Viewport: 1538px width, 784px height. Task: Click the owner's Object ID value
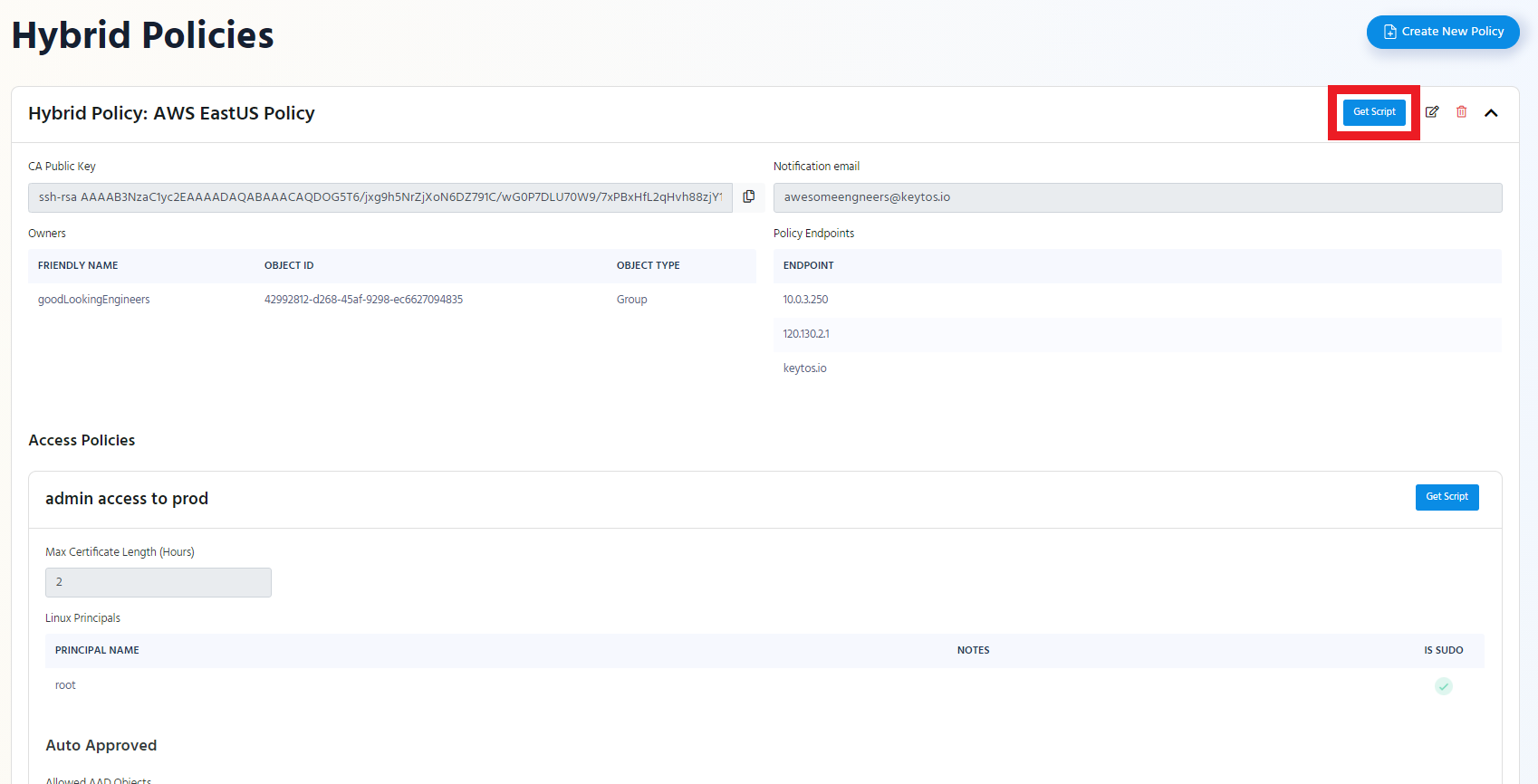(363, 300)
